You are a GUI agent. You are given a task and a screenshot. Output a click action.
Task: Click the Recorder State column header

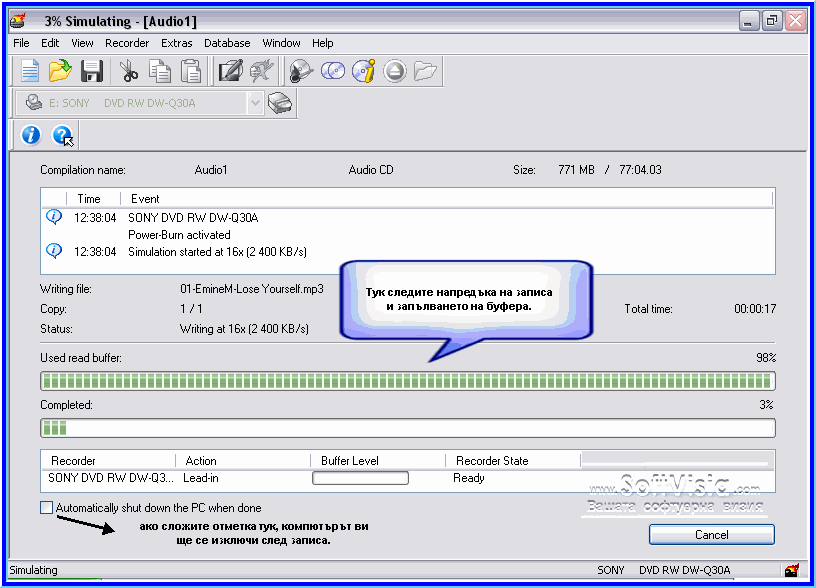point(513,461)
